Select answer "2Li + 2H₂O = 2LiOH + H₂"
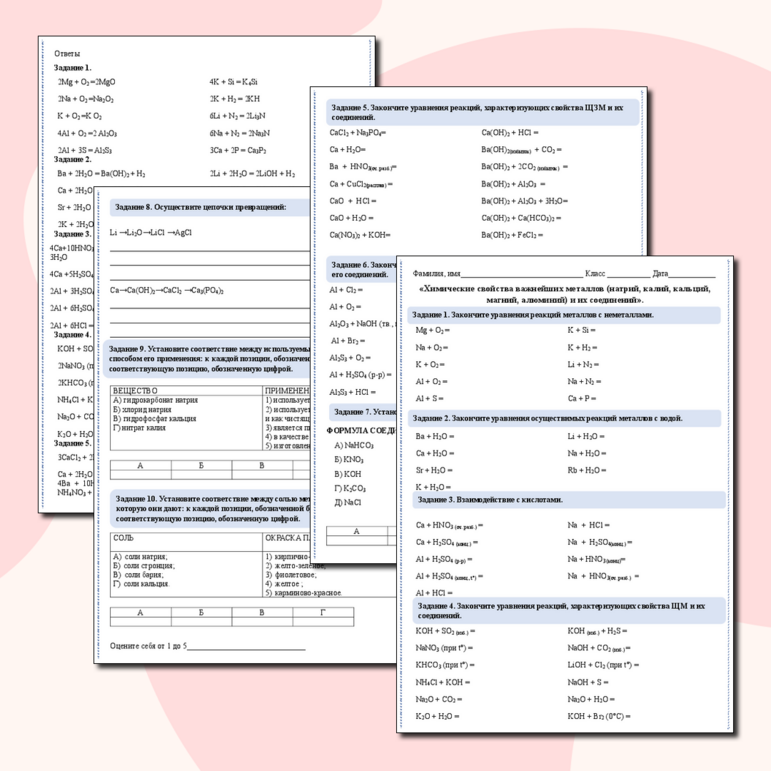Viewport: 771px width, 771px height. tap(253, 174)
